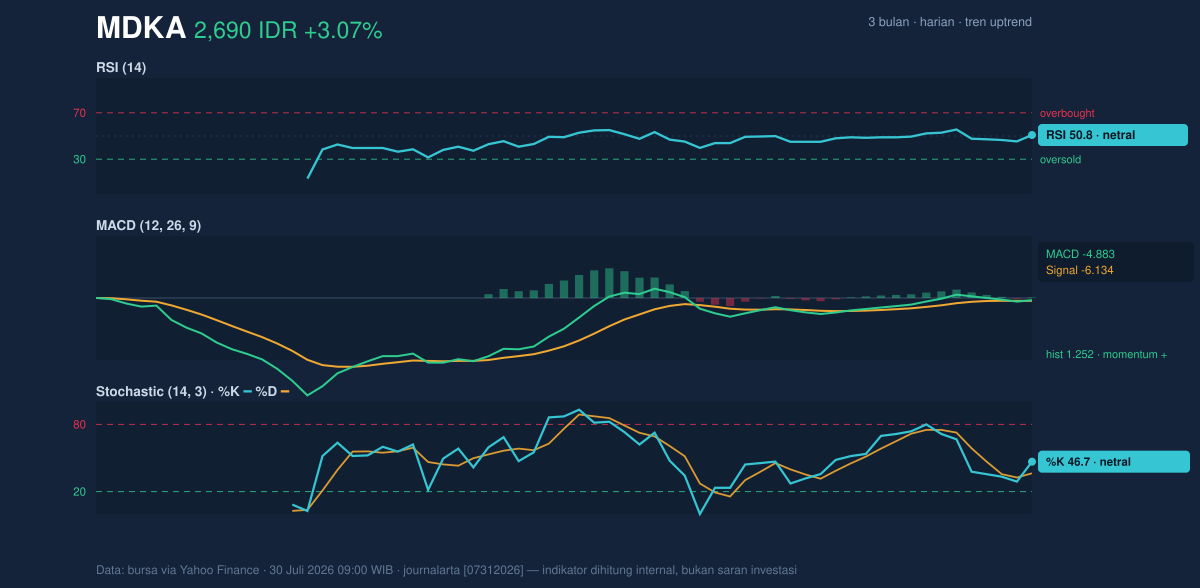Click the overbought label on RSI

(1067, 113)
